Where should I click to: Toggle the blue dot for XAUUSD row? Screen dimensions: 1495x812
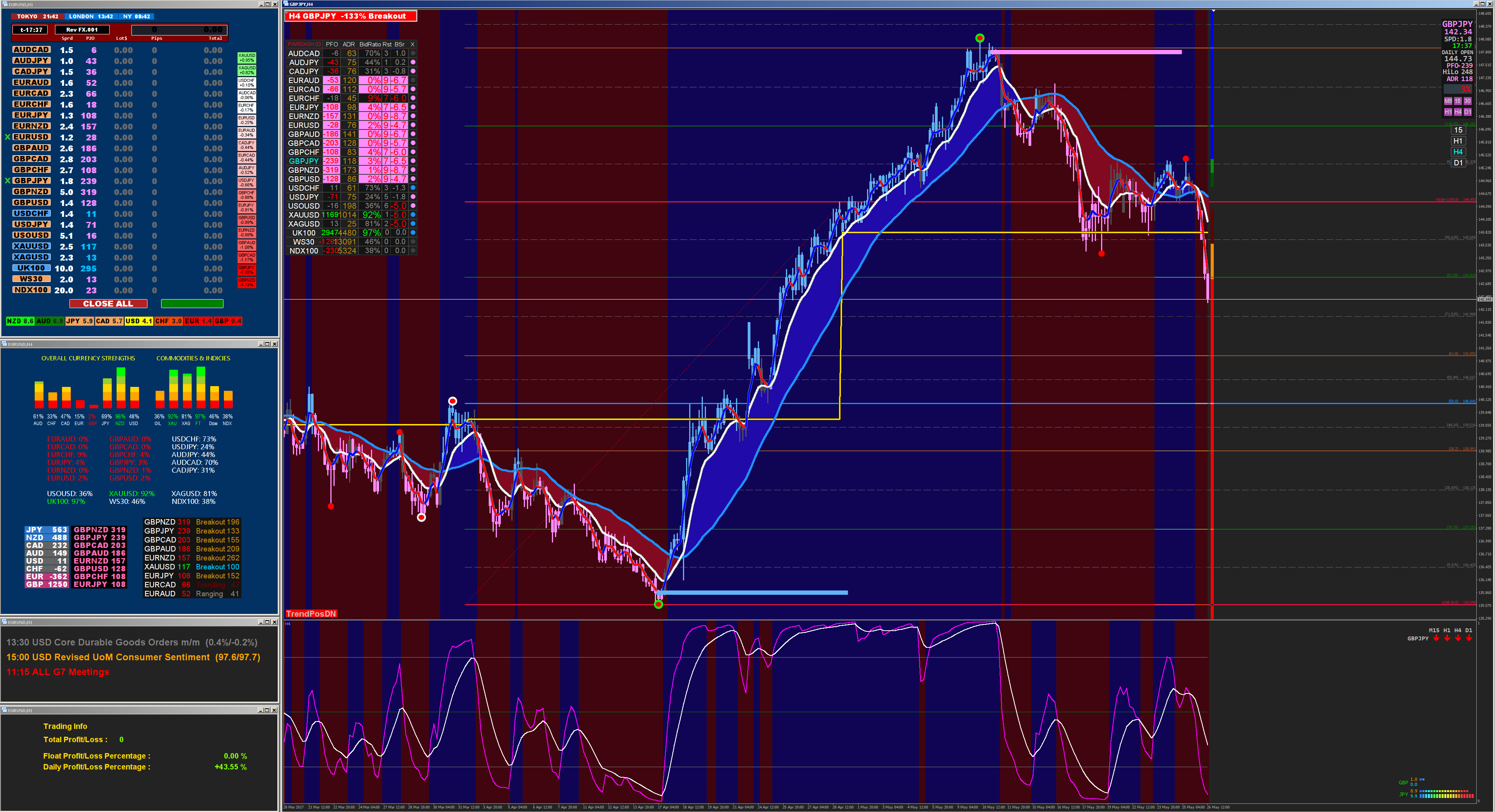pos(413,215)
